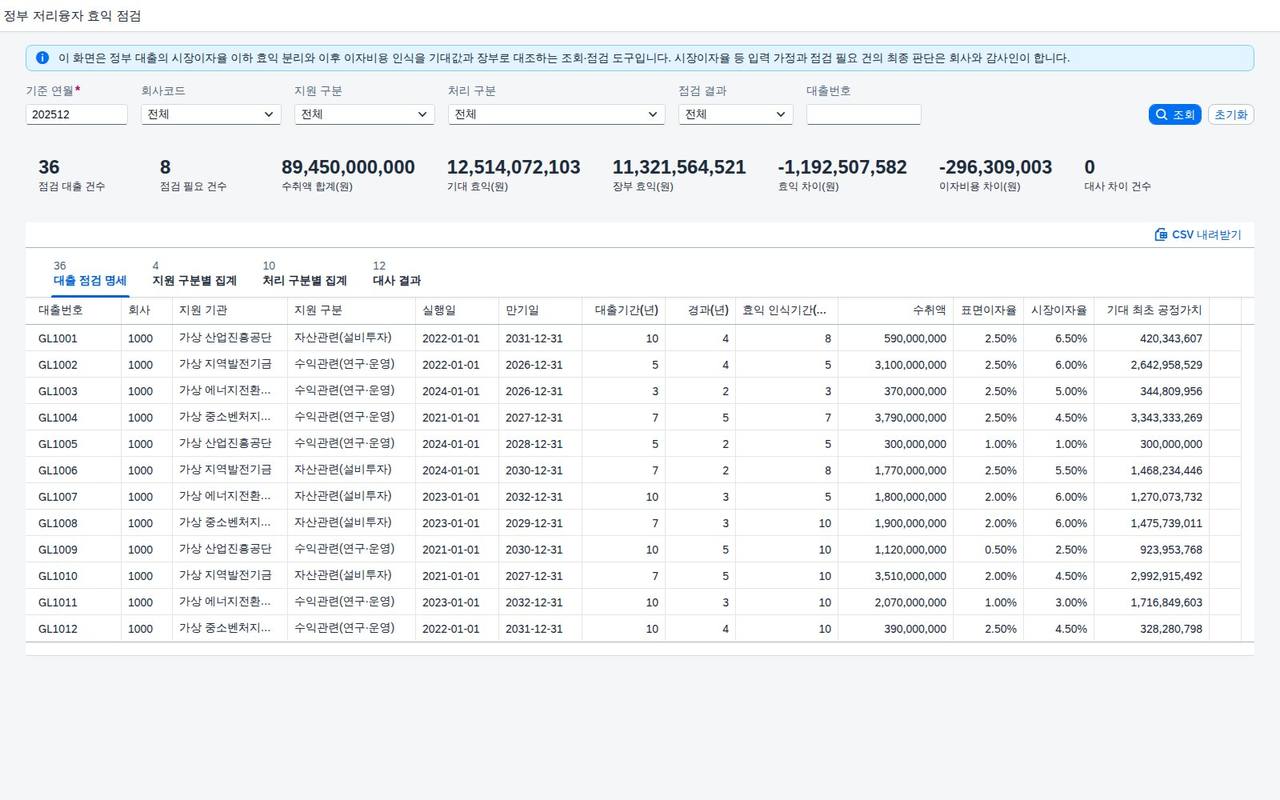Image resolution: width=1280 pixels, height=800 pixels.
Task: Click the 효익 차이 total -1,192,507,582
Action: pyautogui.click(x=842, y=167)
